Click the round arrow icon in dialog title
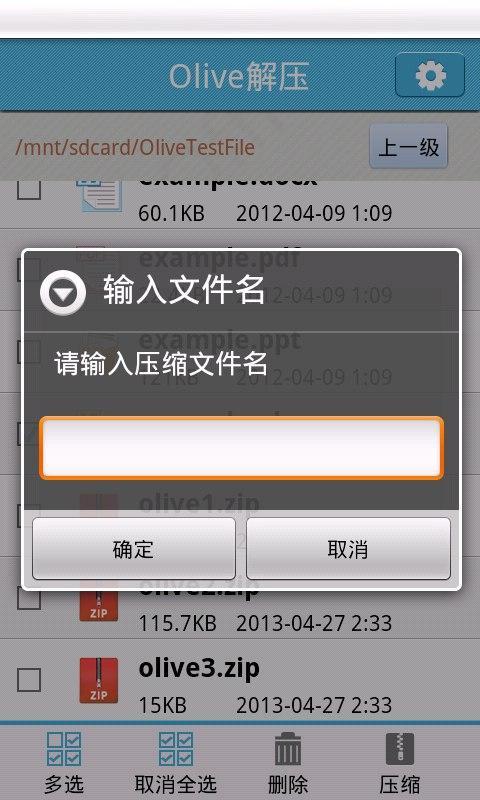 [63, 293]
